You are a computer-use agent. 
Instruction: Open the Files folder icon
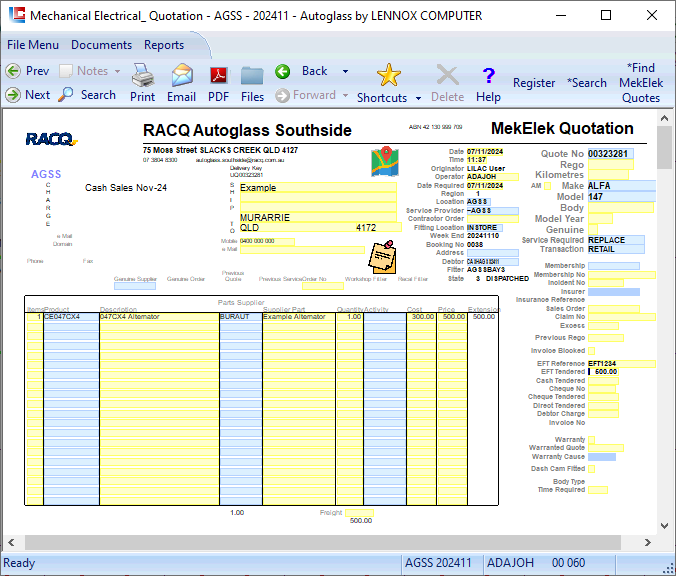252,76
